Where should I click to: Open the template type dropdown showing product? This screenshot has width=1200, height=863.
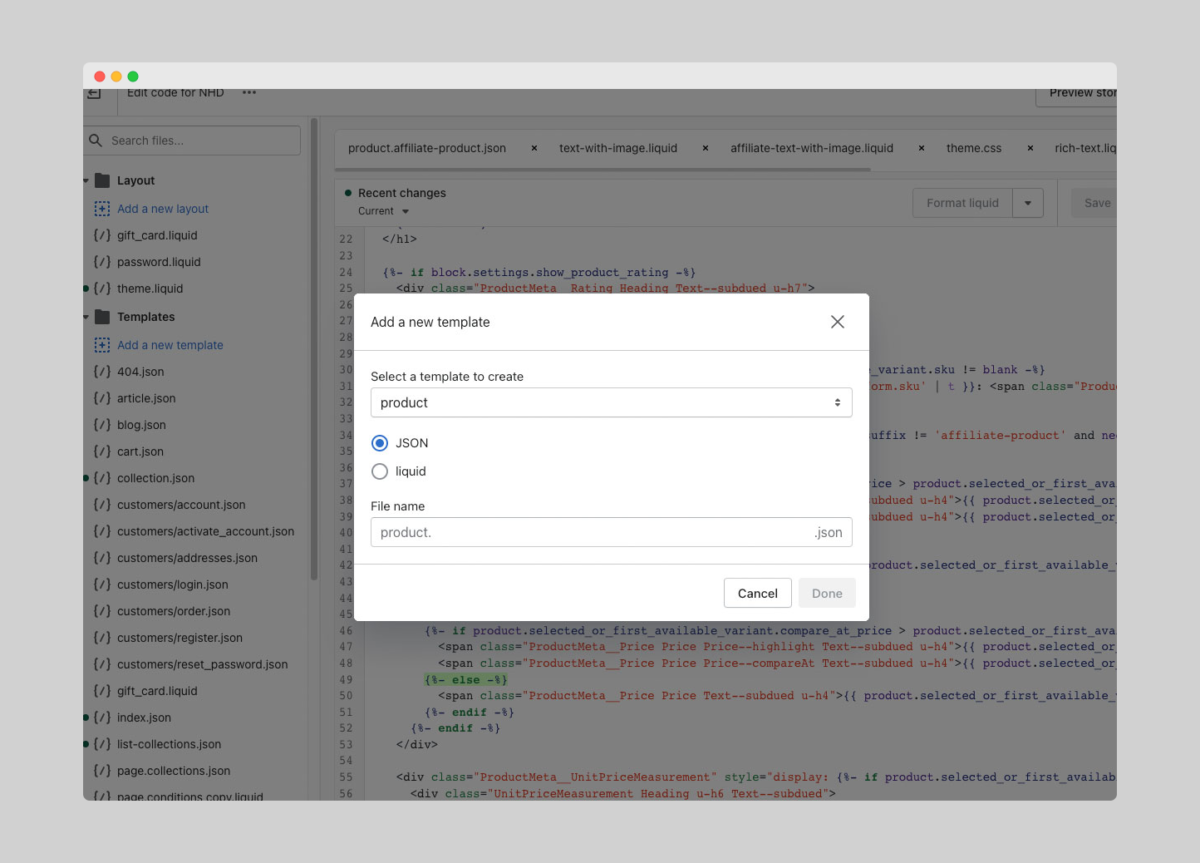[x=611, y=403]
